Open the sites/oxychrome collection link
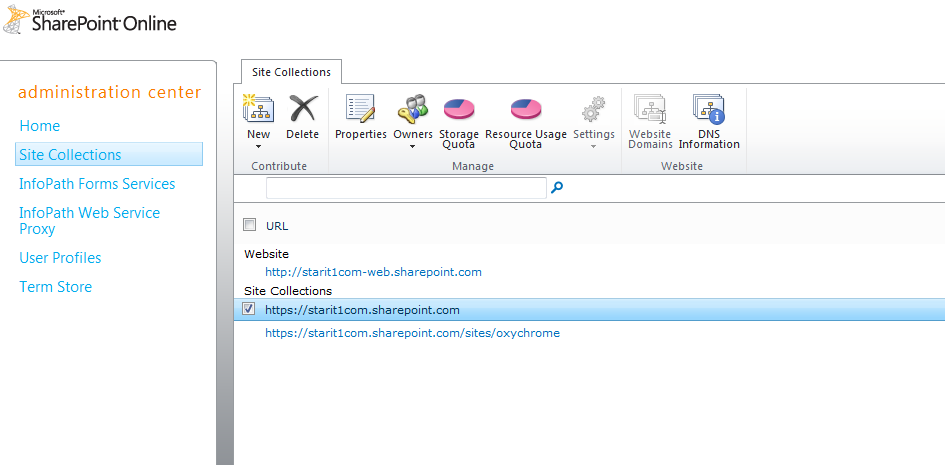Viewport: 945px width, 465px height. [x=412, y=332]
